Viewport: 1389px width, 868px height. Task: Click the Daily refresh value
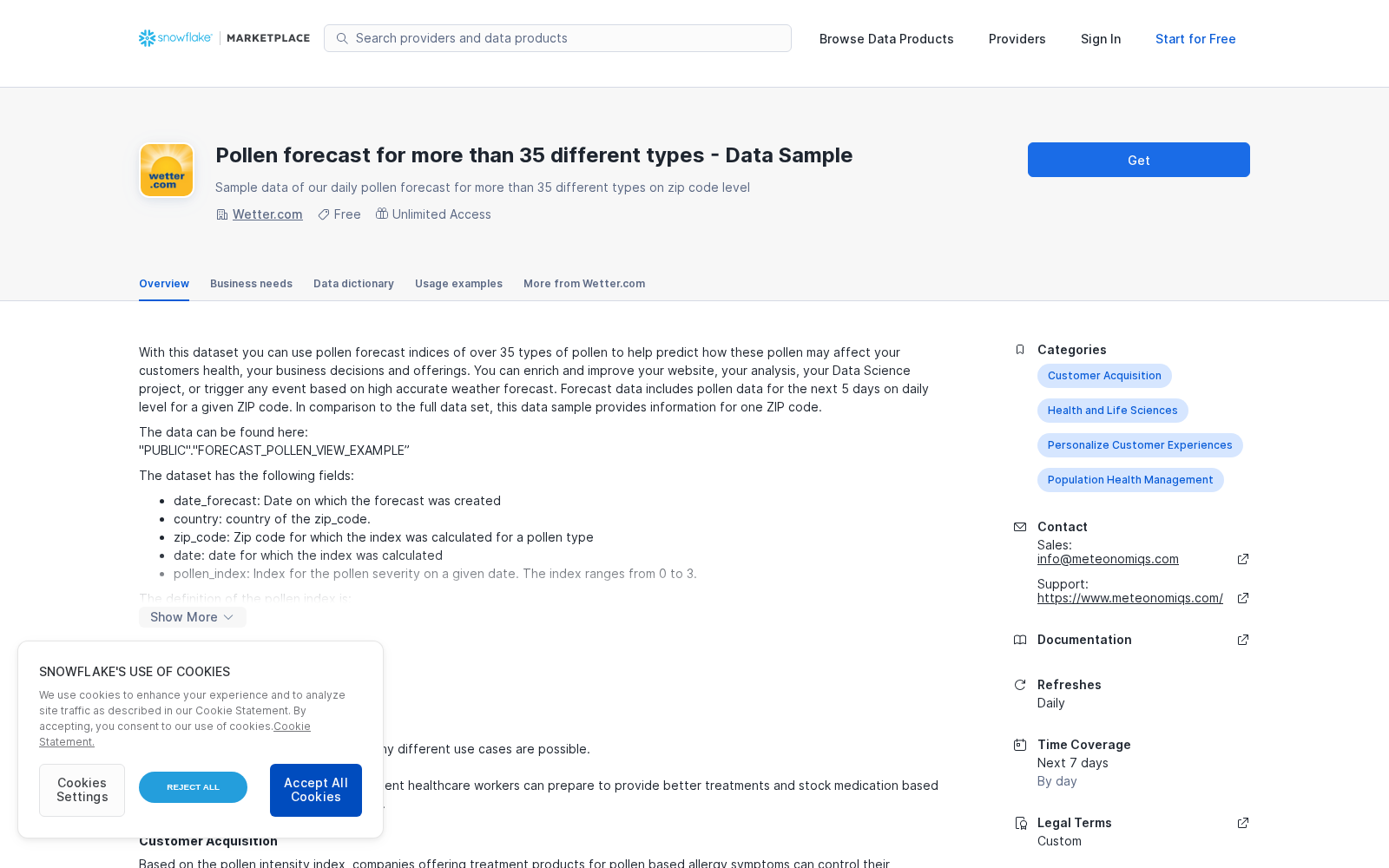point(1050,703)
